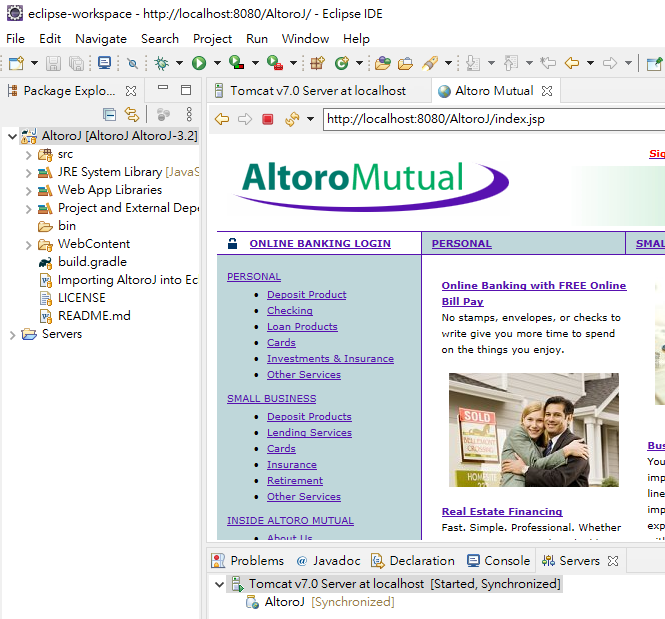Open the Navigate menu
The image size is (665, 619).
[101, 39]
